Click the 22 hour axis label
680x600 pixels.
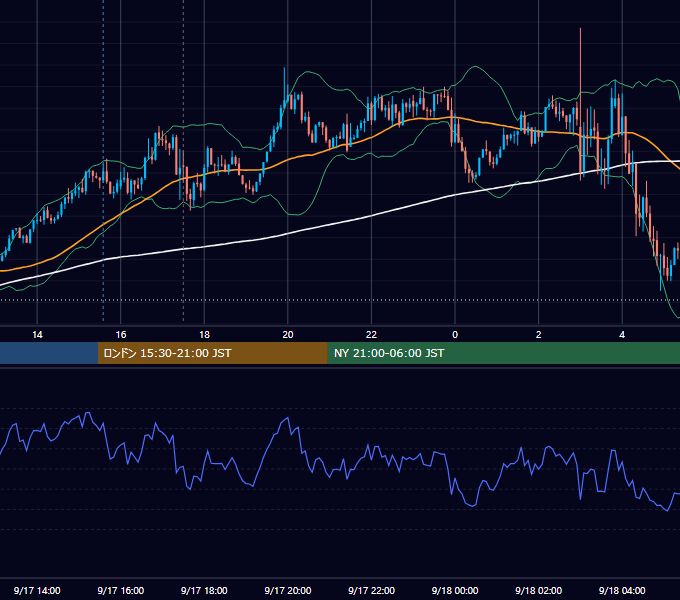[371, 335]
